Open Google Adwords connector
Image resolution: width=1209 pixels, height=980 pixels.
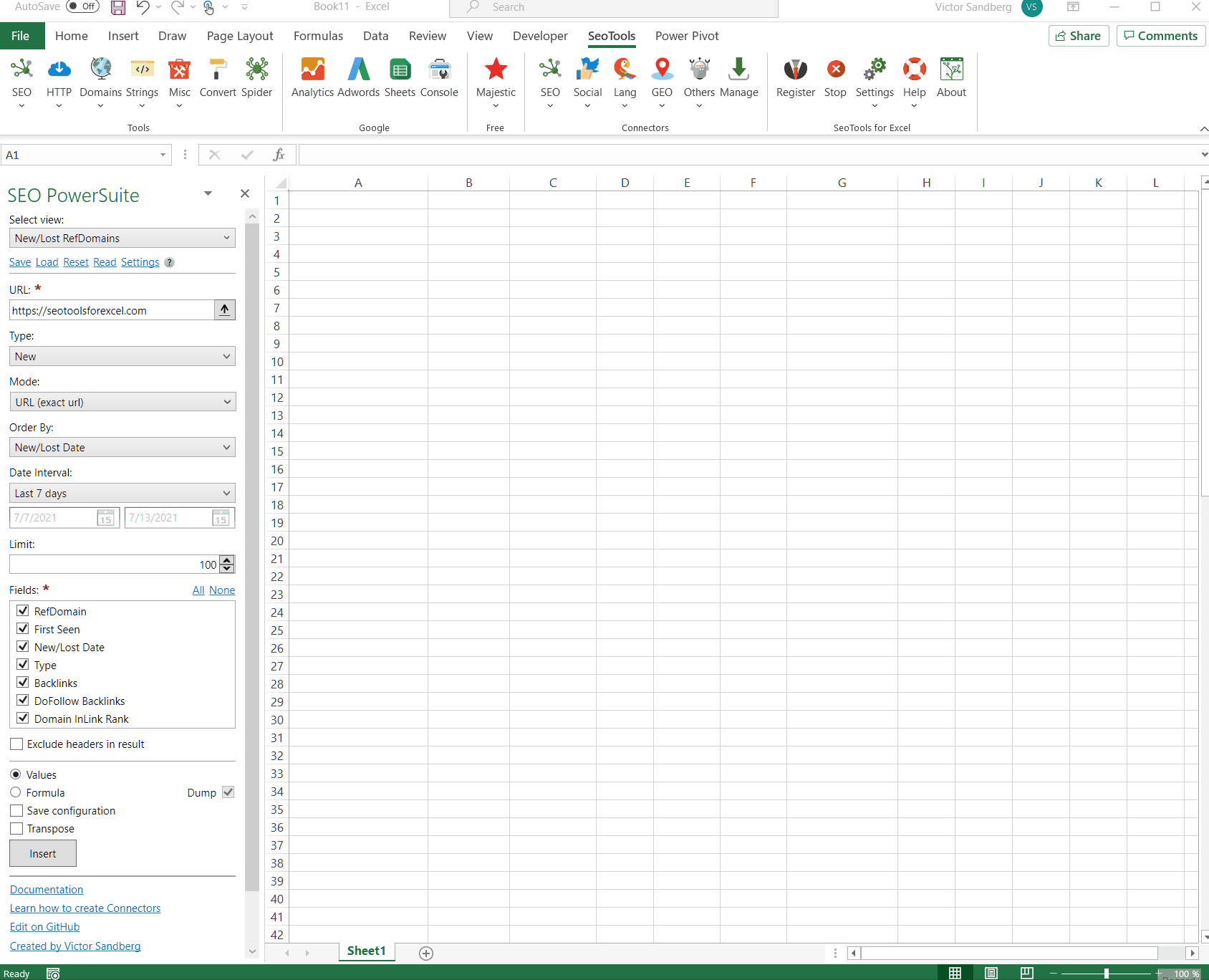coord(358,78)
